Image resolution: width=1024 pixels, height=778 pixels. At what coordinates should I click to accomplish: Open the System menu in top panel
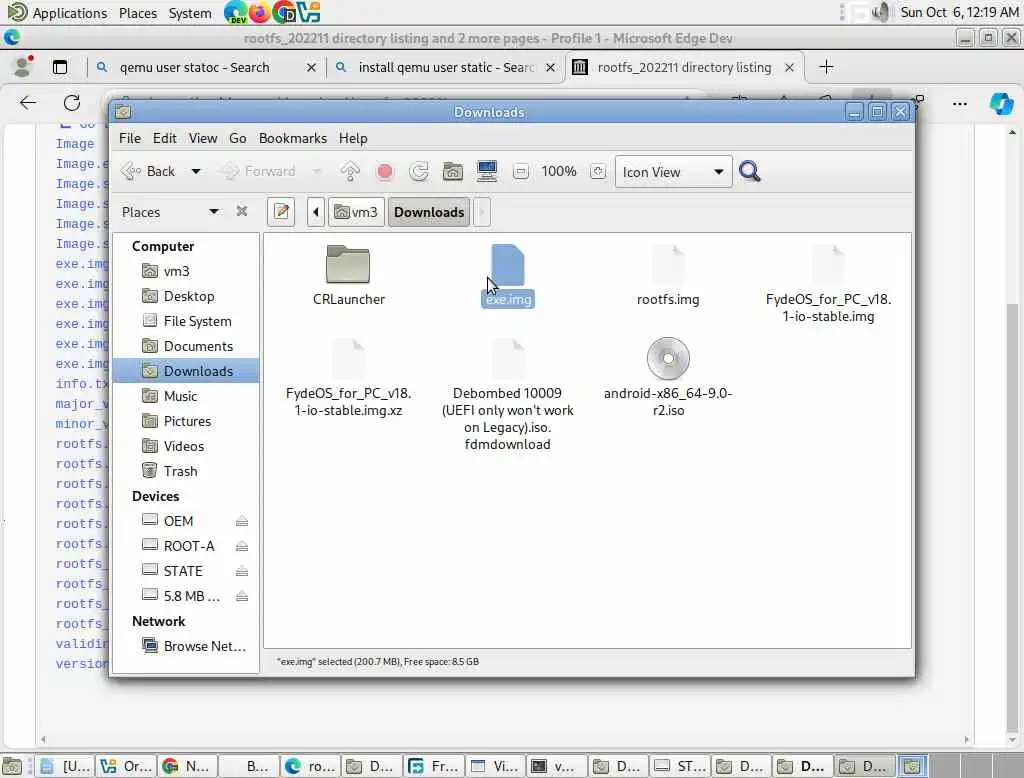pos(189,12)
